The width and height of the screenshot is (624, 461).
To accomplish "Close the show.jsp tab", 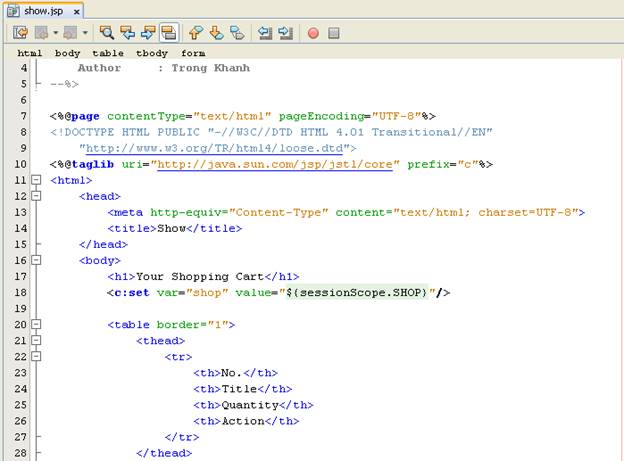I will pyautogui.click(x=76, y=12).
